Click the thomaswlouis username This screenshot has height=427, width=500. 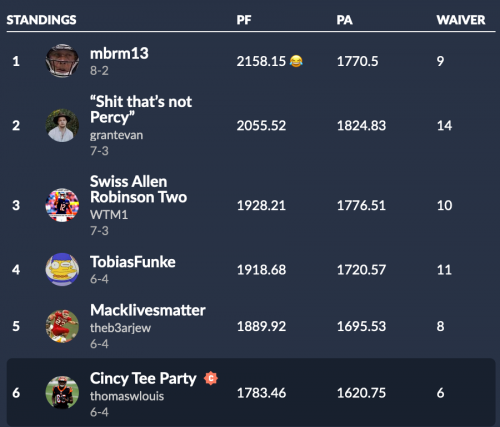click(x=127, y=396)
